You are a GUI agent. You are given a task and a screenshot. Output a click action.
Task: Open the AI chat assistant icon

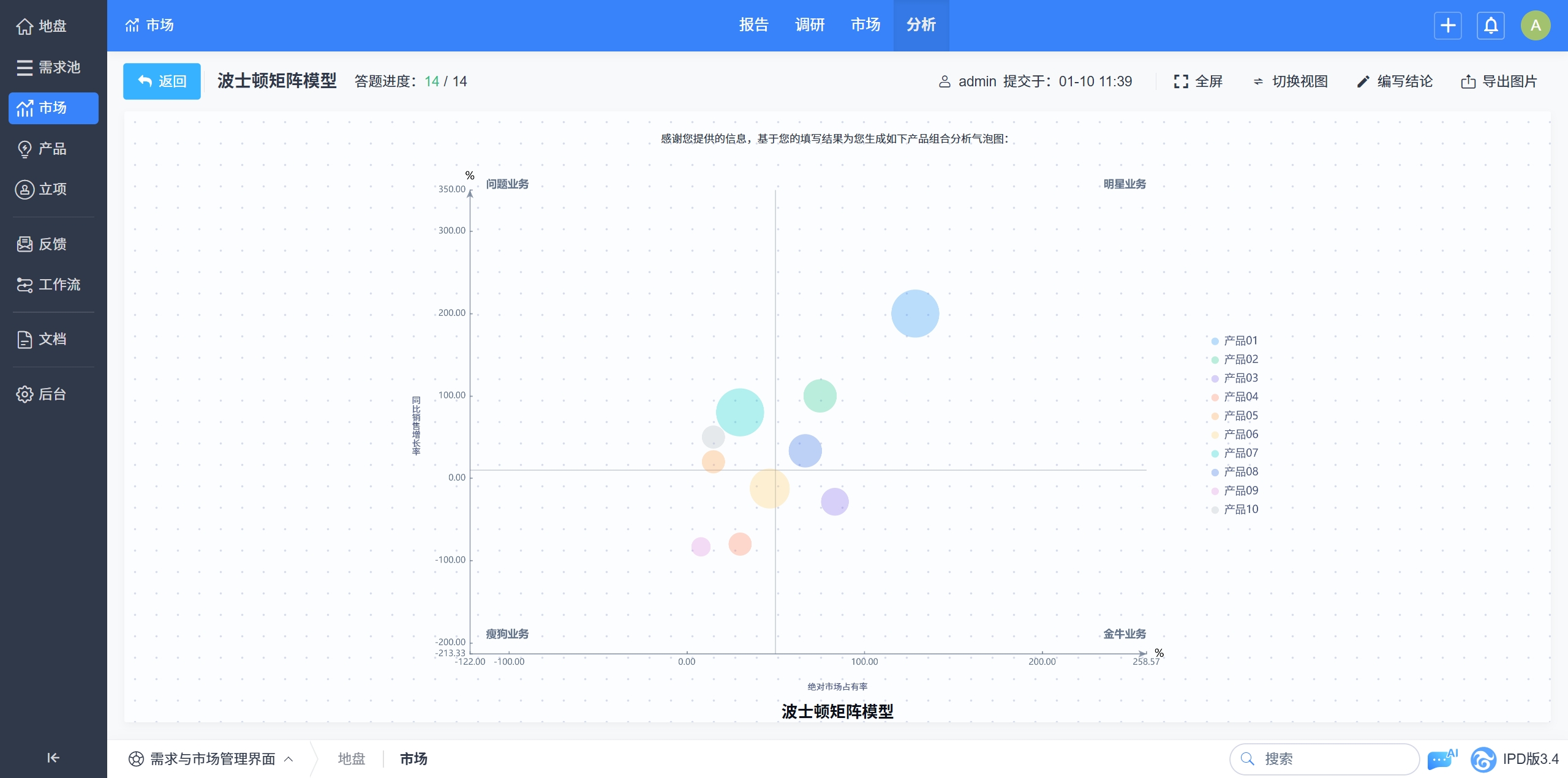(x=1442, y=759)
